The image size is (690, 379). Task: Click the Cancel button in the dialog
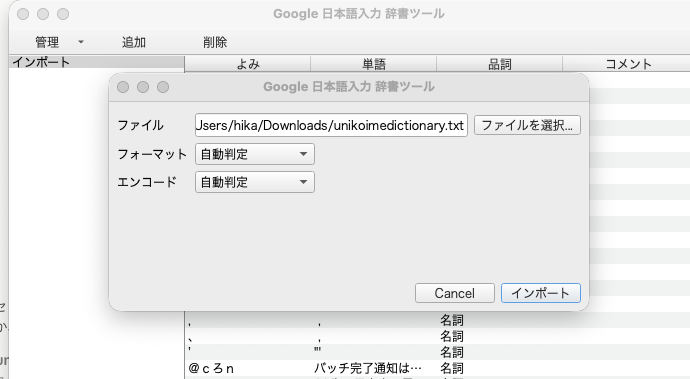coord(455,293)
